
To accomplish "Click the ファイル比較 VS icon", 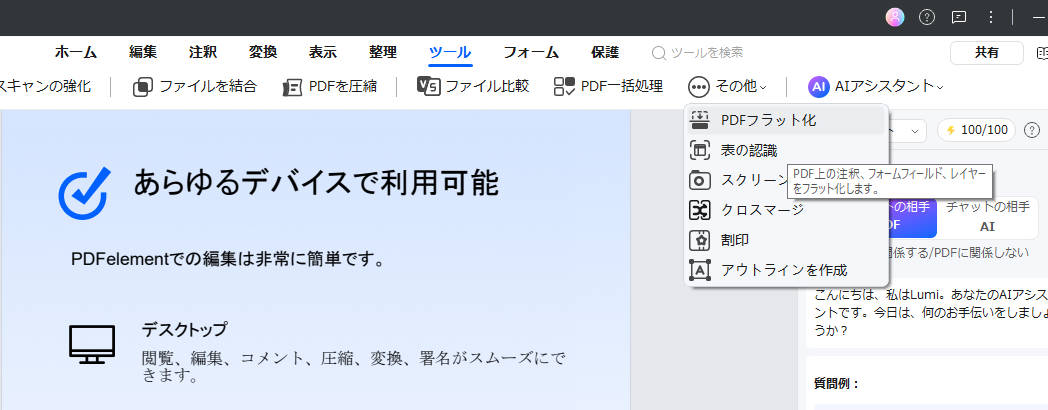I will pyautogui.click(x=428, y=86).
